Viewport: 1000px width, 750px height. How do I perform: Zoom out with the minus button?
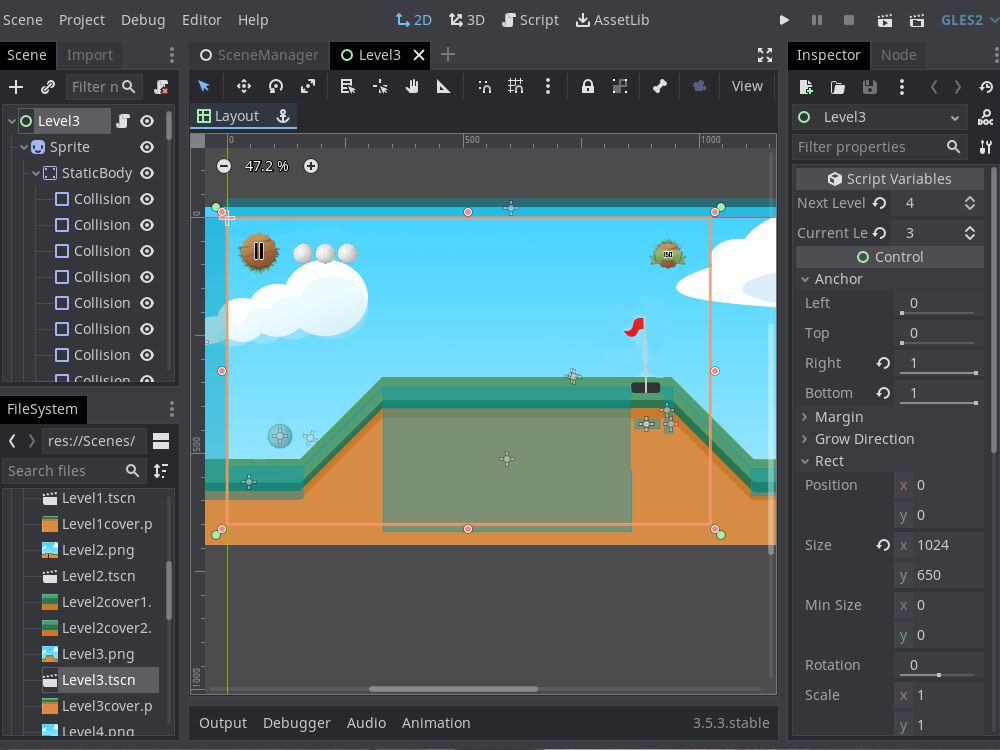(224, 166)
